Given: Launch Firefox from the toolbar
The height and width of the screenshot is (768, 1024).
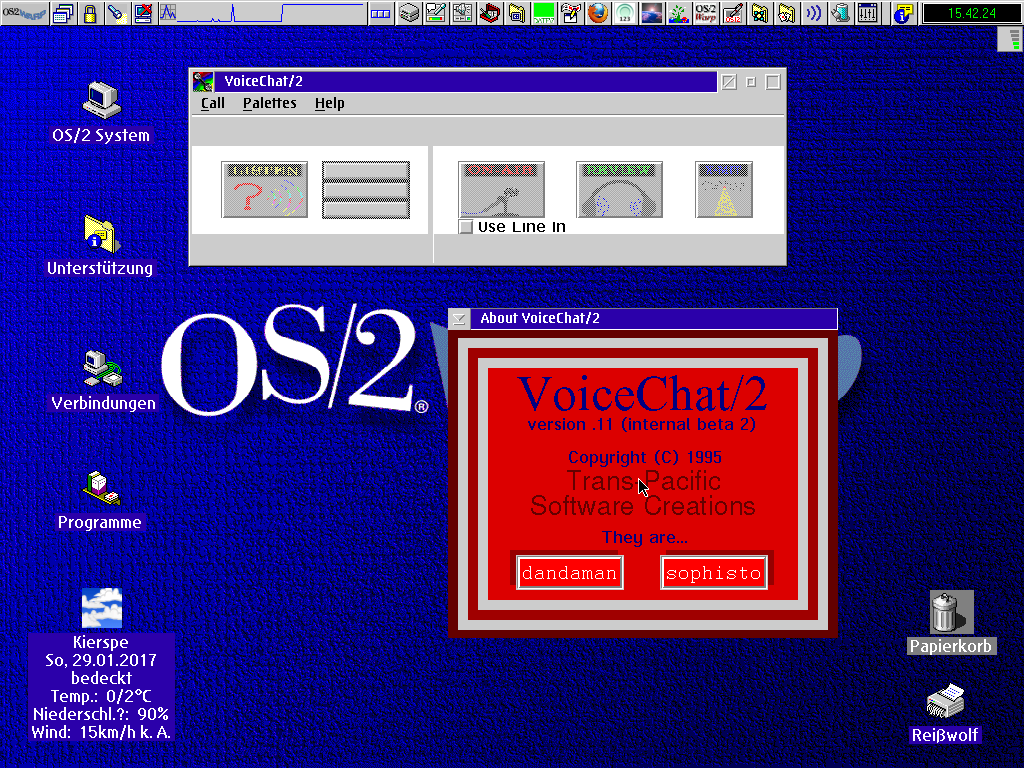Looking at the screenshot, I should coord(598,13).
